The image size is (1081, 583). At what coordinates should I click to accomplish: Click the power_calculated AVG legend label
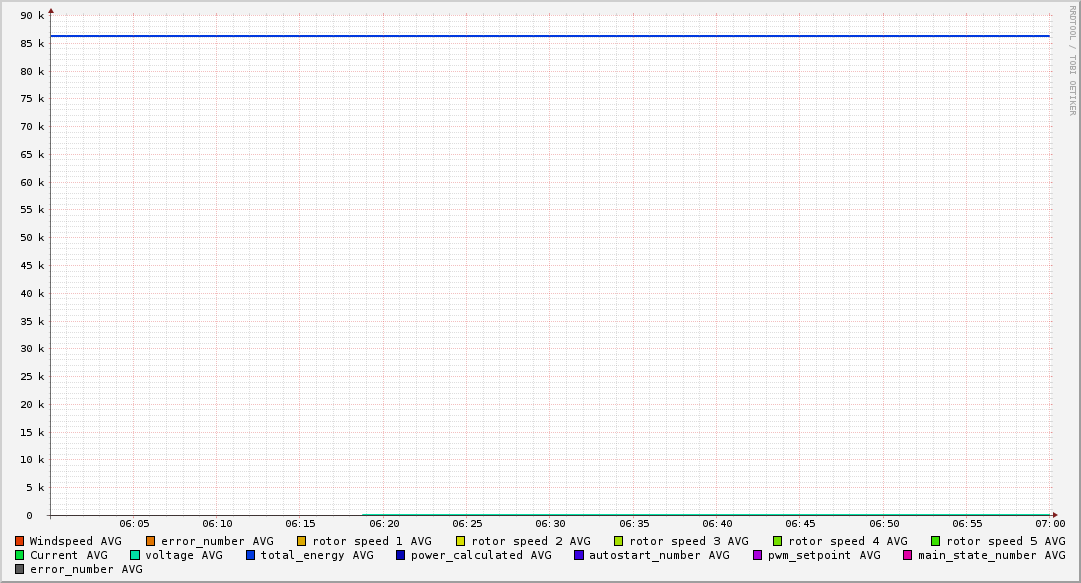(480, 555)
